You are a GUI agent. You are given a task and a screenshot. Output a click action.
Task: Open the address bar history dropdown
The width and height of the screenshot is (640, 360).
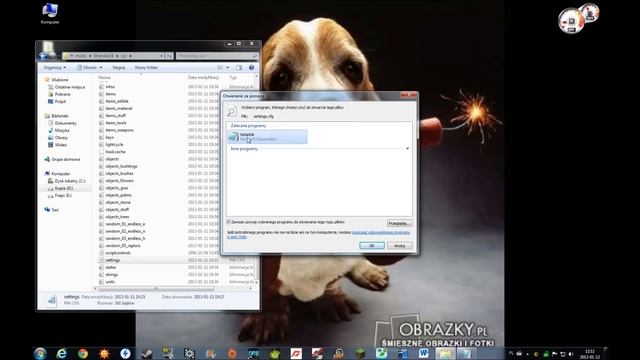[x=162, y=56]
